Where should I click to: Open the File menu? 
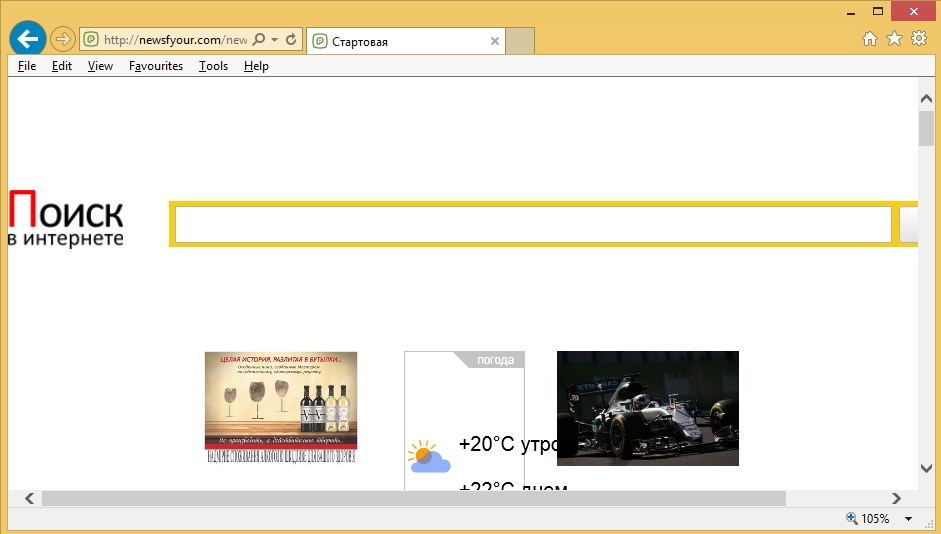coord(27,66)
